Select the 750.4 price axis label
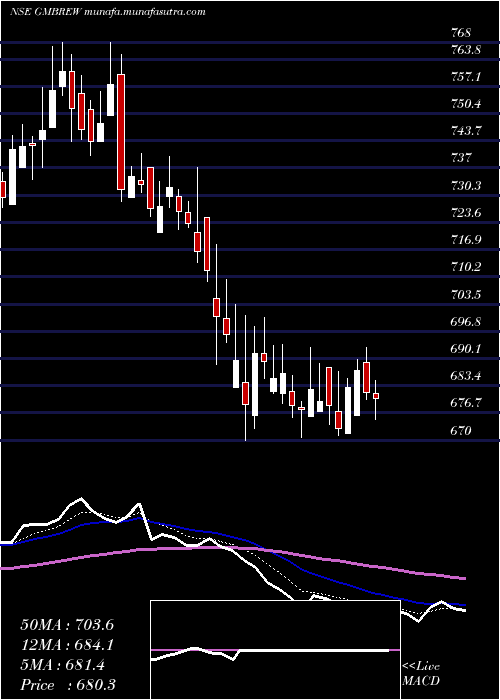500x700 pixels. tap(466, 104)
